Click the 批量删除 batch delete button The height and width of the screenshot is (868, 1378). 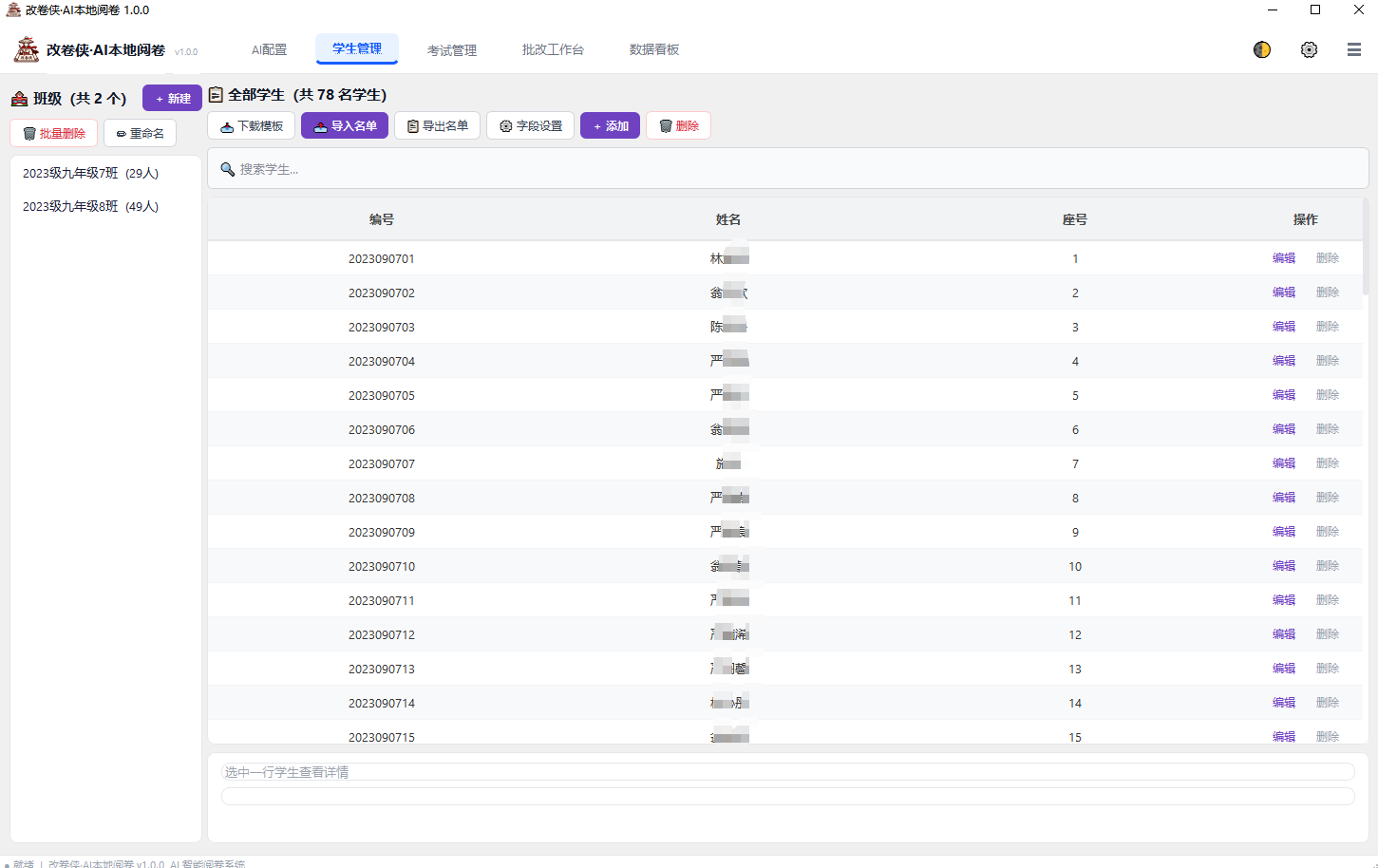(x=54, y=133)
